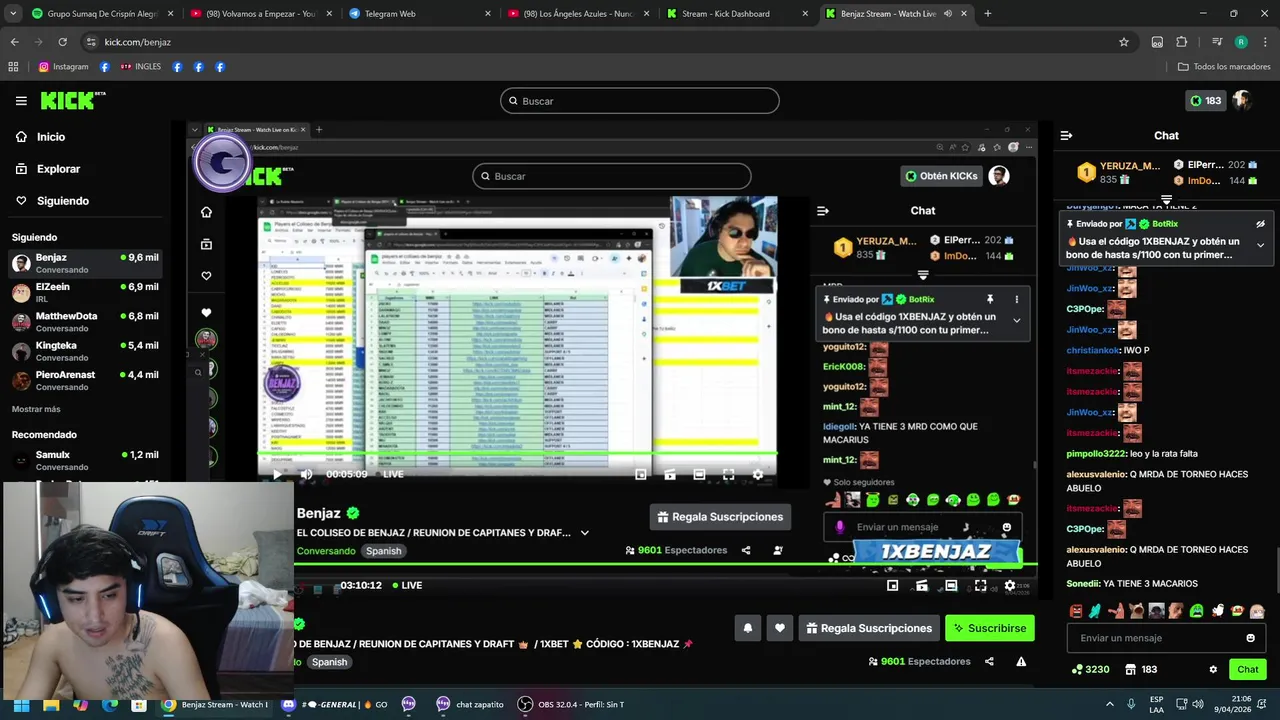Image resolution: width=1280 pixels, height=720 pixels.
Task: Click the outer Regala Suscripciones button
Action: point(868,628)
